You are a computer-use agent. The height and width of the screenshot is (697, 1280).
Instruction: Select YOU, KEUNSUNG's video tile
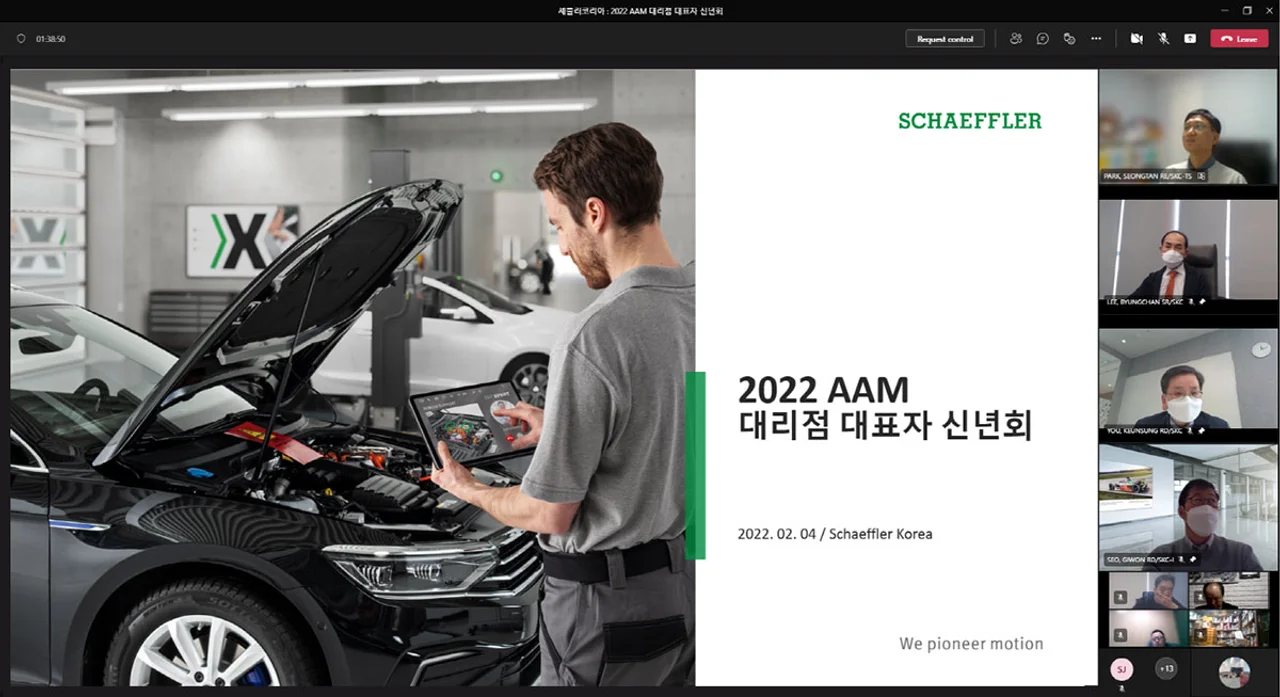1188,380
